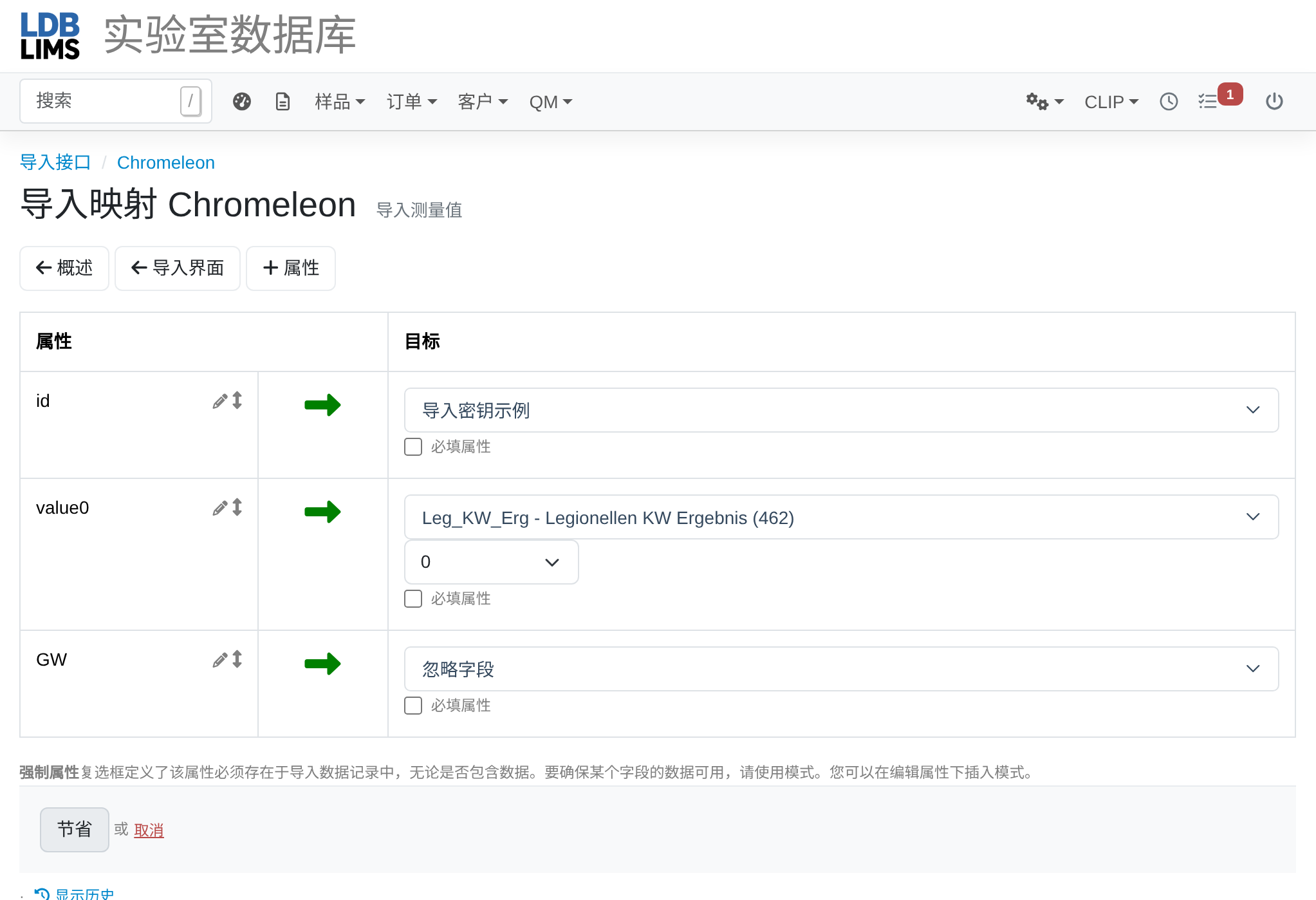The height and width of the screenshot is (900, 1316).
Task: Expand the CLIP dropdown menu
Action: click(1111, 102)
